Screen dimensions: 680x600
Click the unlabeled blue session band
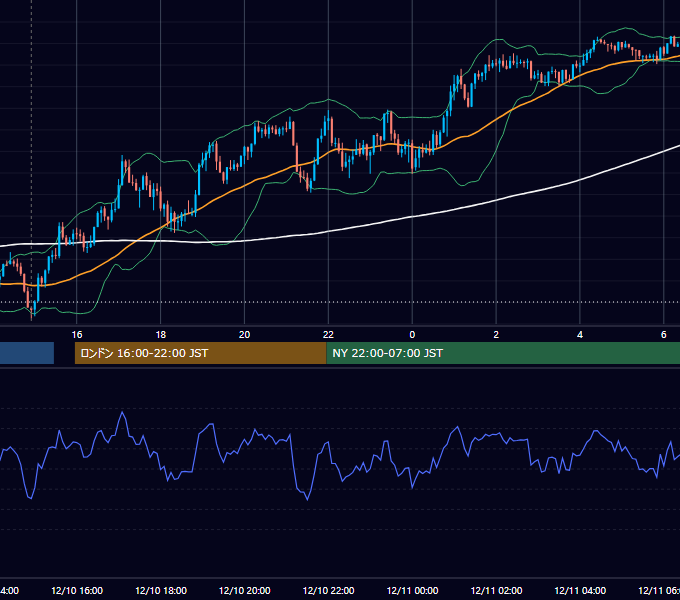(x=27, y=353)
